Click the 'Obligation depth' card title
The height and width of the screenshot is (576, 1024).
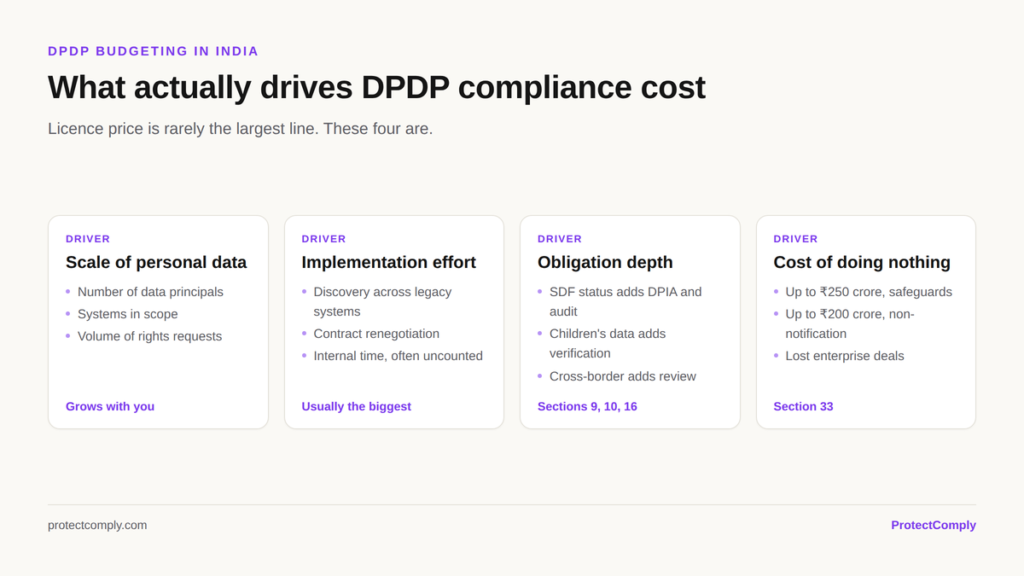click(x=605, y=262)
